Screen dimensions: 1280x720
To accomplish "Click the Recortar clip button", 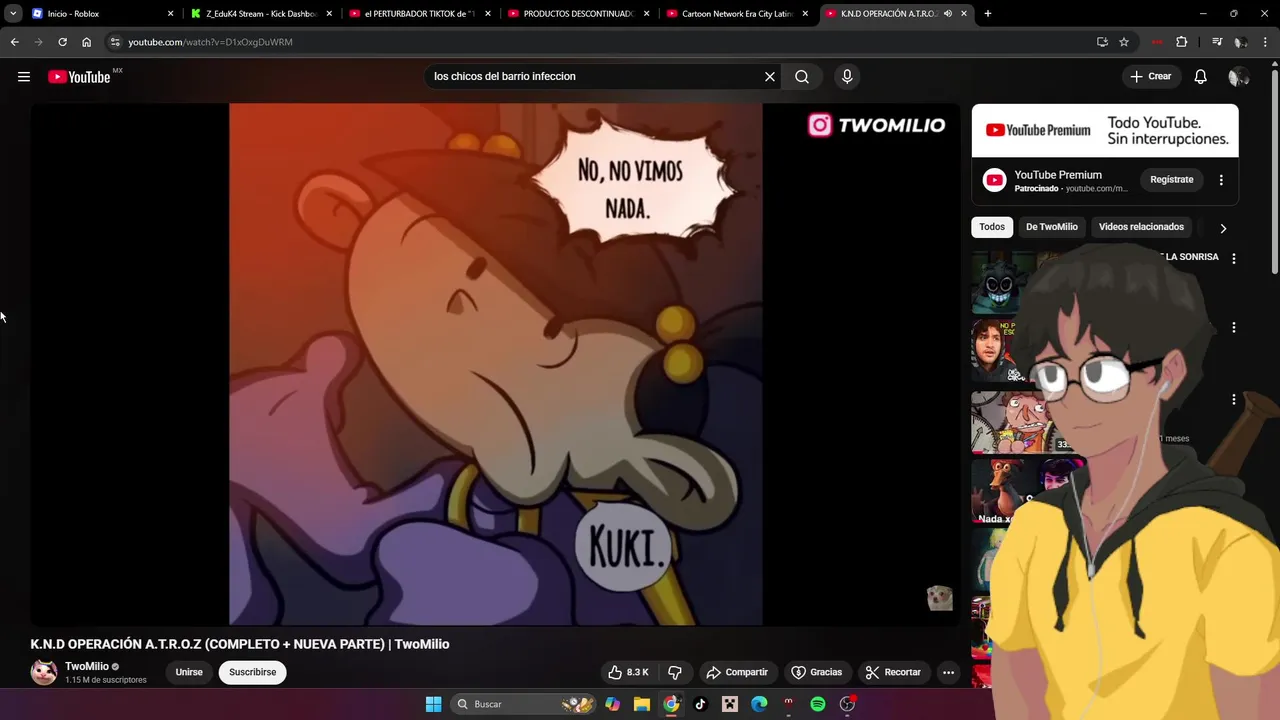I will click(893, 672).
